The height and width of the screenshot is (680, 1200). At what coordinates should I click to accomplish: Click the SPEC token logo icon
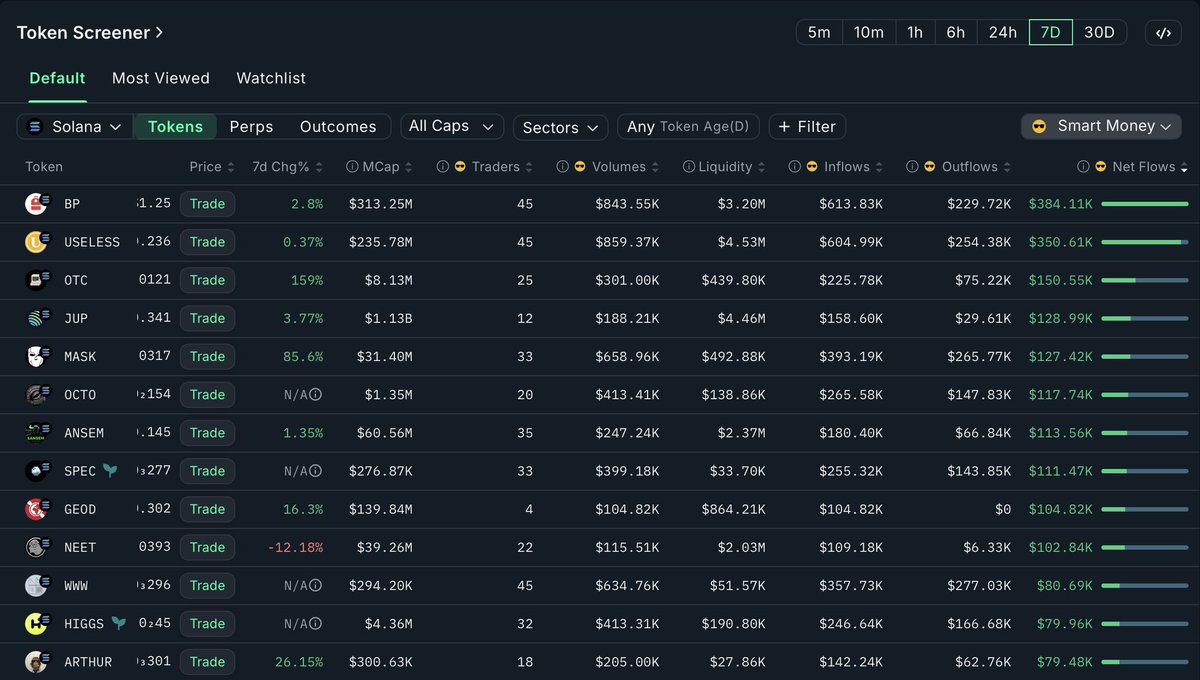click(x=37, y=471)
